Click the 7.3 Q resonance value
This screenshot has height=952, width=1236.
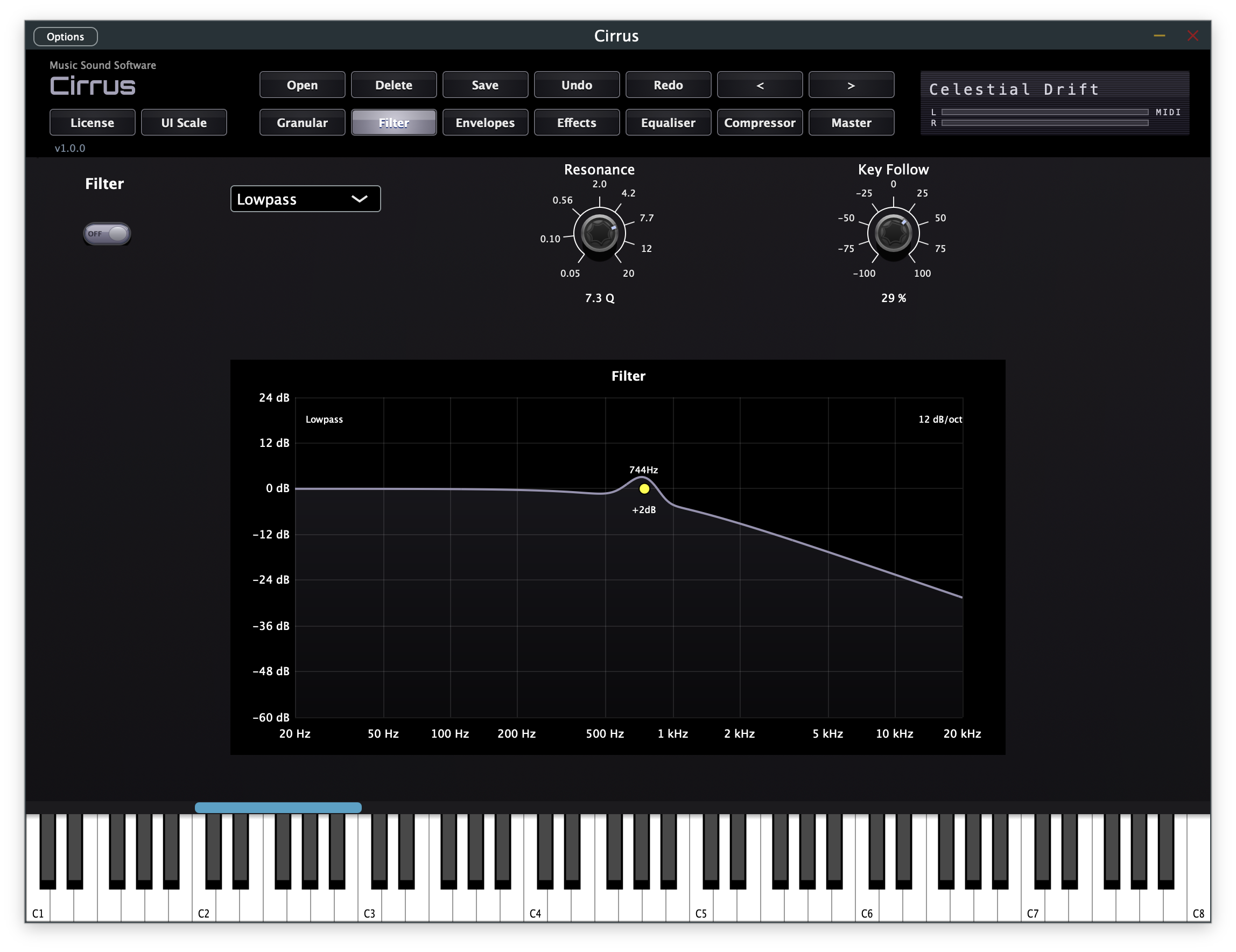599,298
